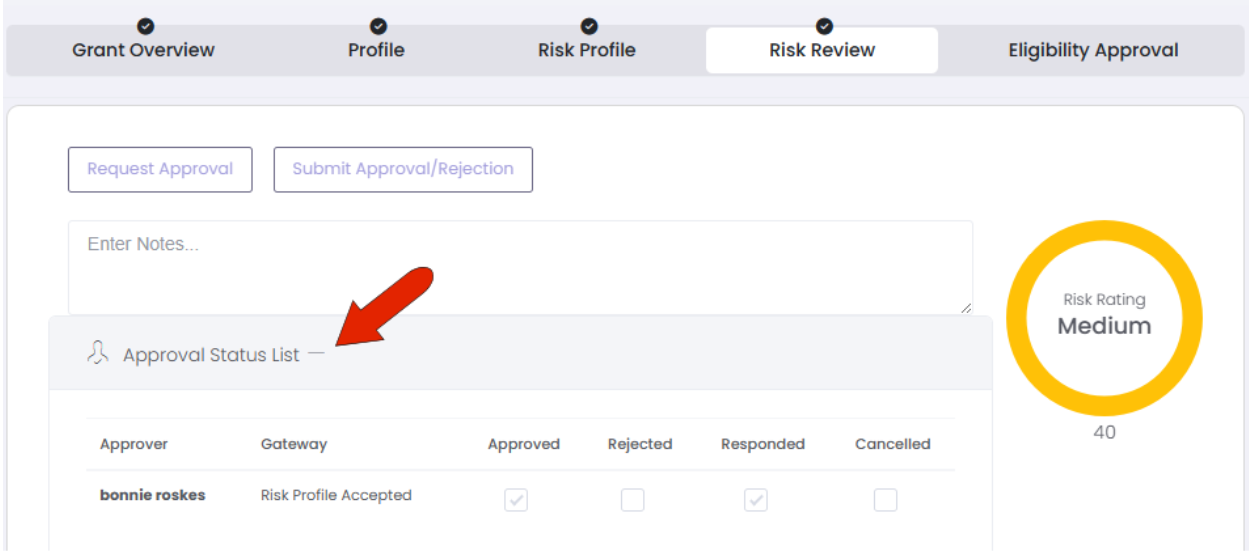Click checkmark icon above Risk Review step

click(824, 26)
